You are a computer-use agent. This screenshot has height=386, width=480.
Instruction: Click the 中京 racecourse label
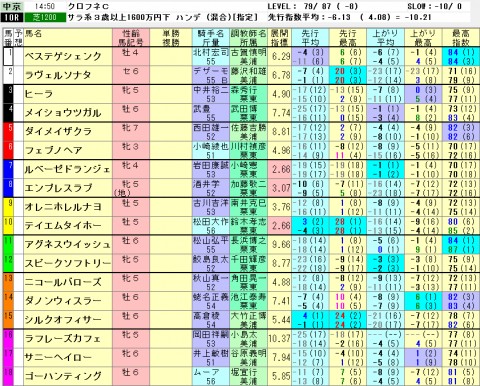pos(12,6)
